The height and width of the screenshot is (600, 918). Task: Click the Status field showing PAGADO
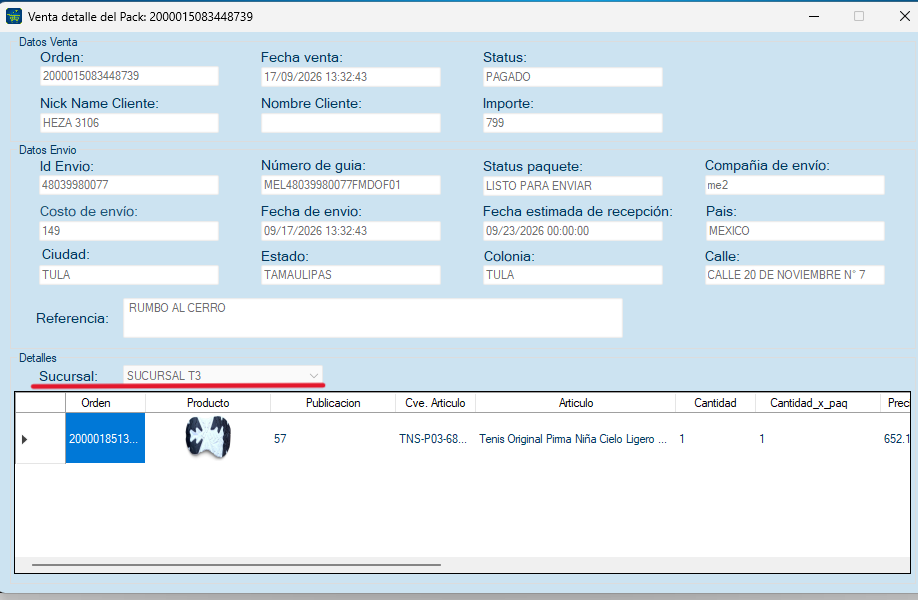(x=573, y=77)
